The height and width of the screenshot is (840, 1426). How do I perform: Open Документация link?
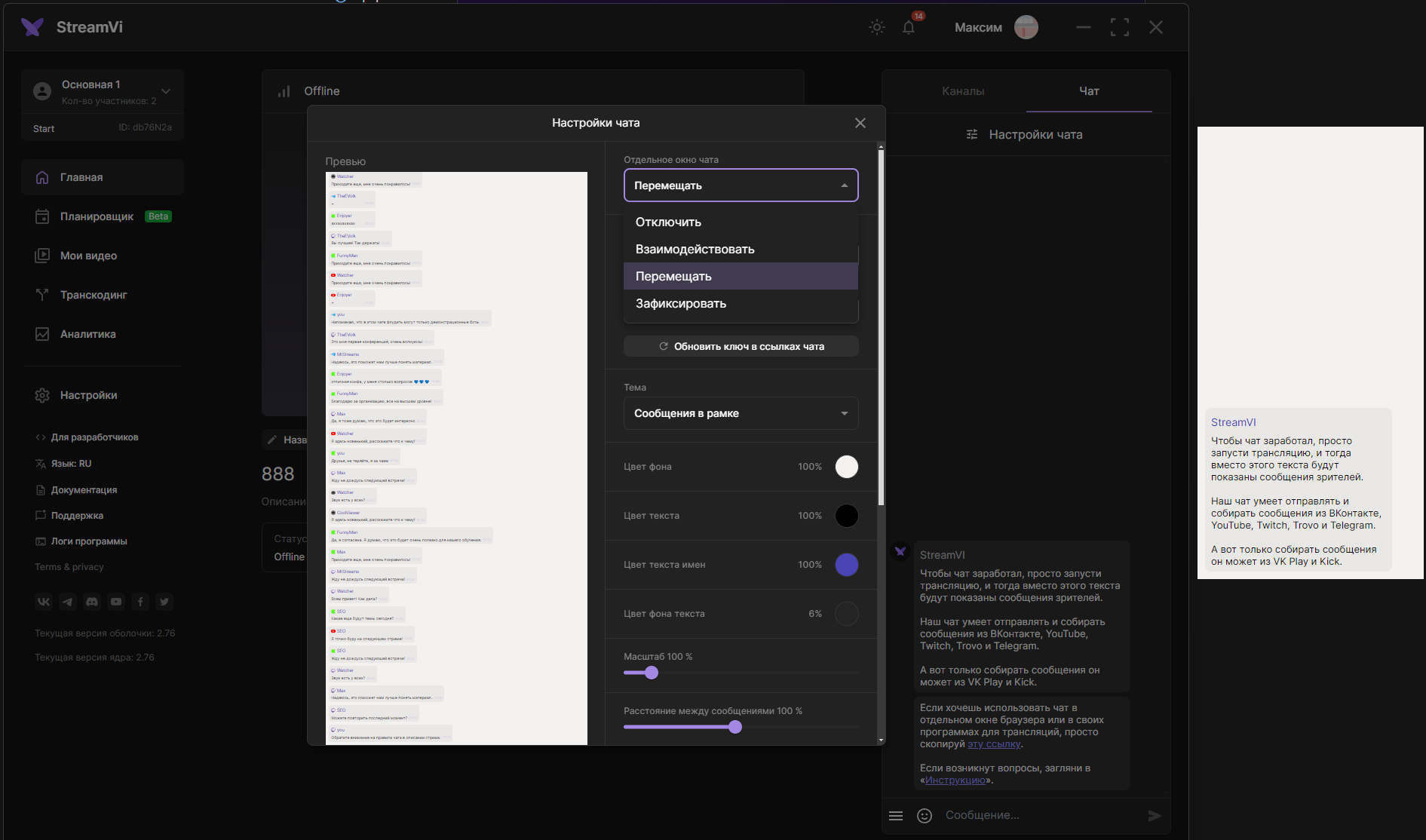coord(76,490)
